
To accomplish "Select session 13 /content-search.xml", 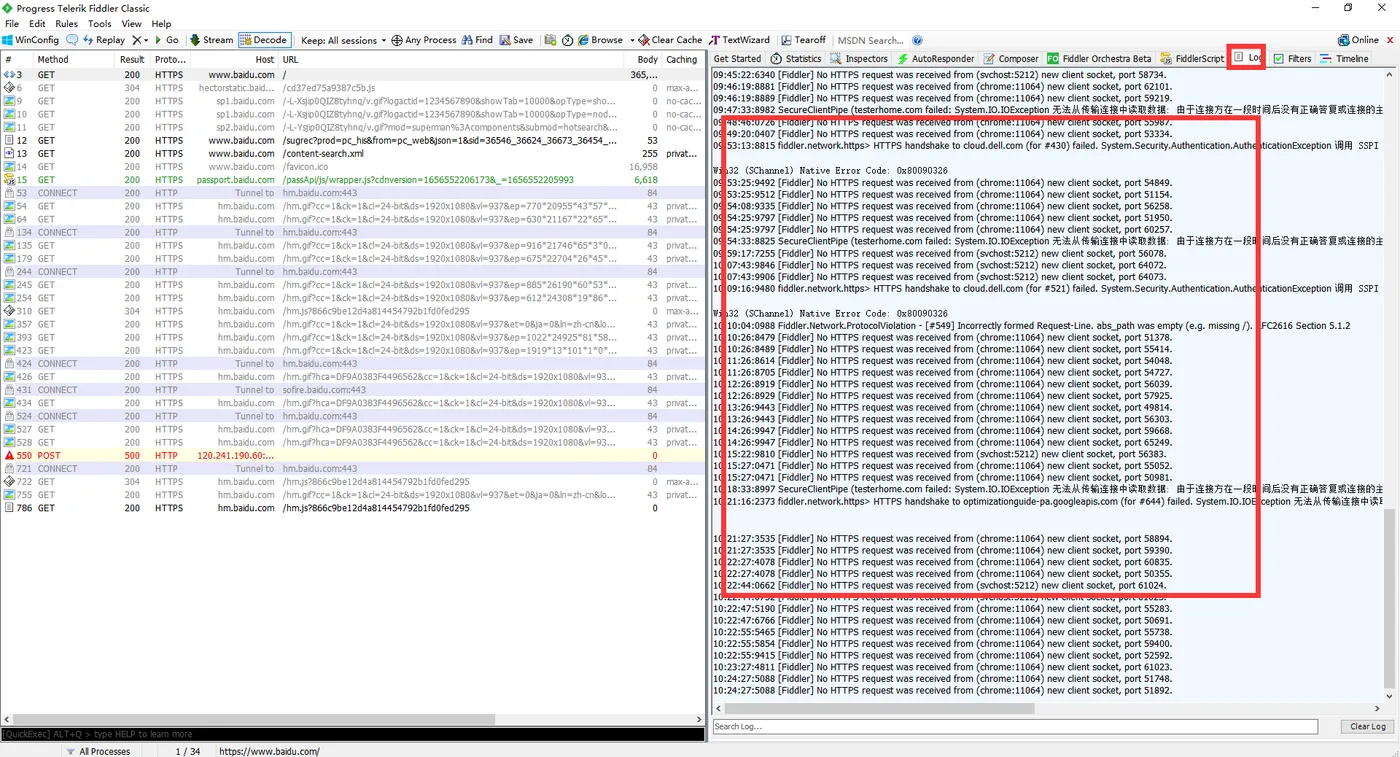I will pos(351,154).
